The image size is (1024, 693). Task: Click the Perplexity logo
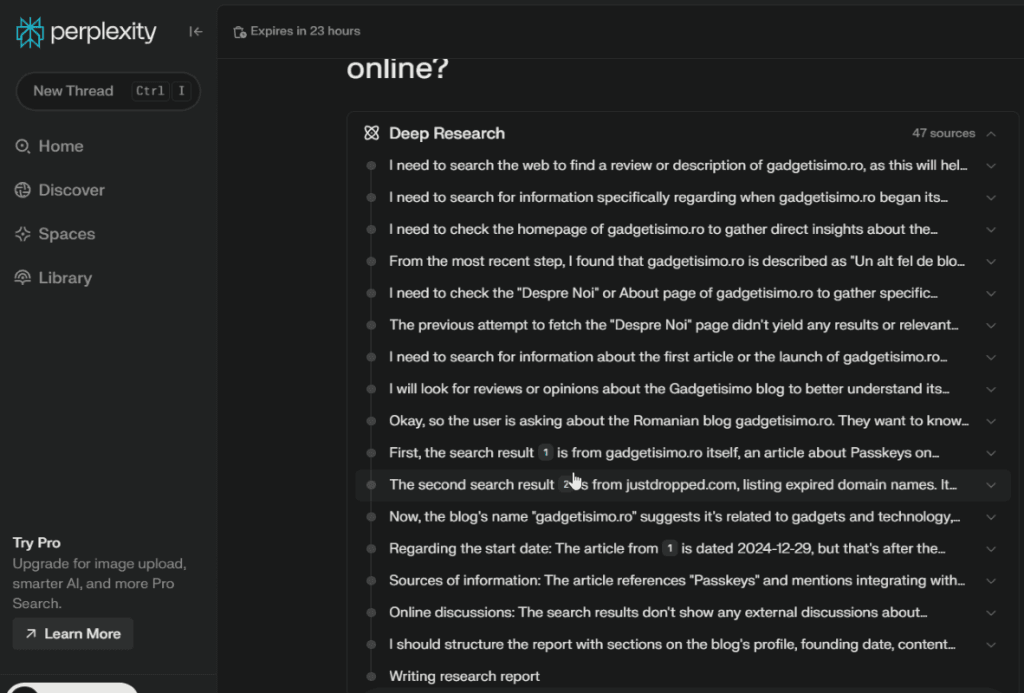click(x=86, y=31)
